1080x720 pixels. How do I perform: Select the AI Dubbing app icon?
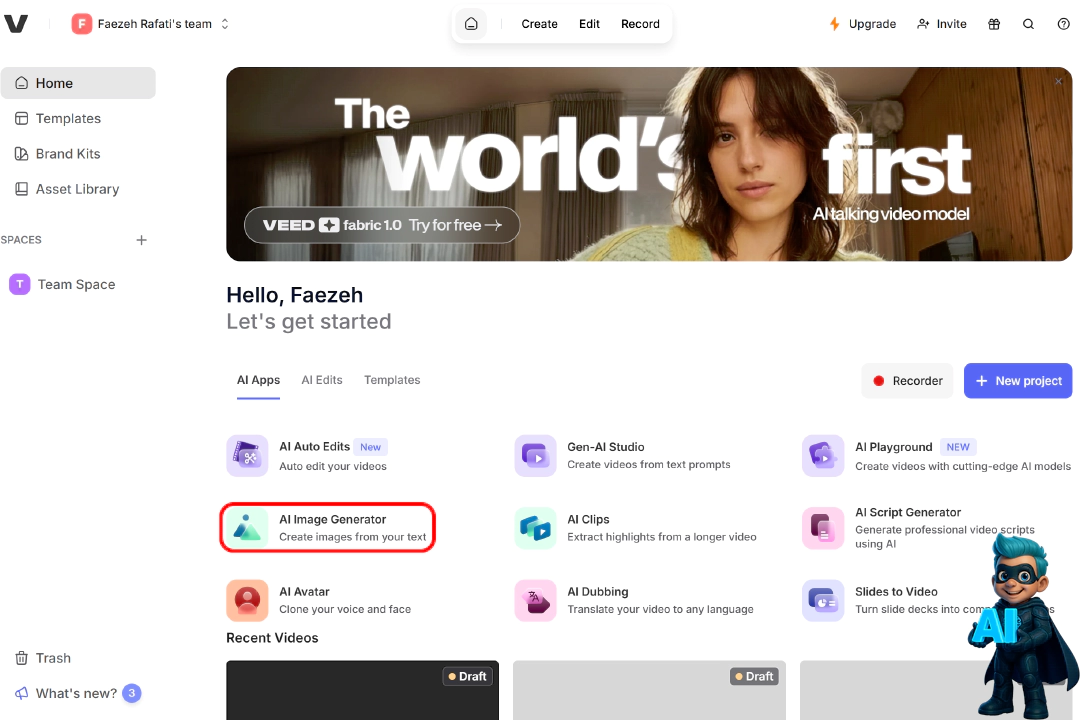[535, 600]
